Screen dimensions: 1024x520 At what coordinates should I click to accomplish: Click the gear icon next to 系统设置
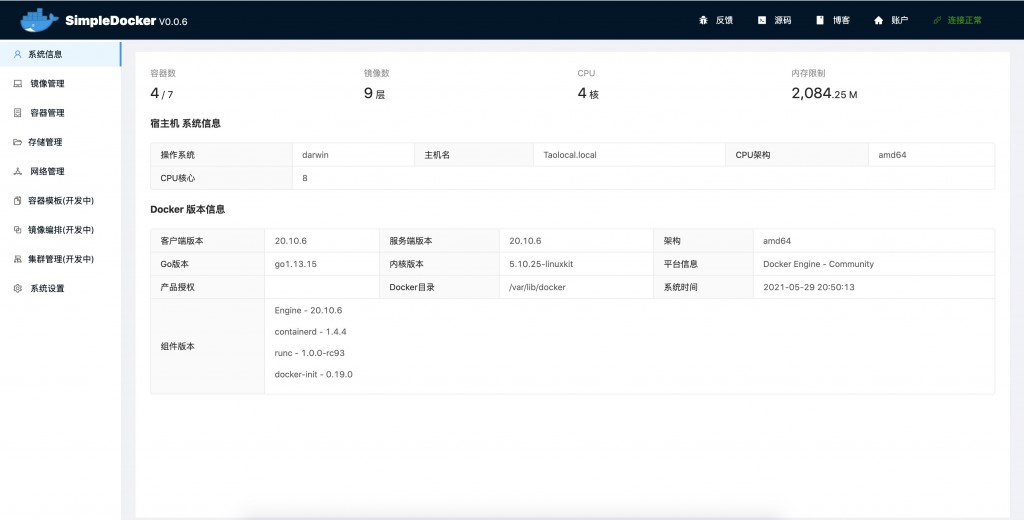tap(18, 288)
